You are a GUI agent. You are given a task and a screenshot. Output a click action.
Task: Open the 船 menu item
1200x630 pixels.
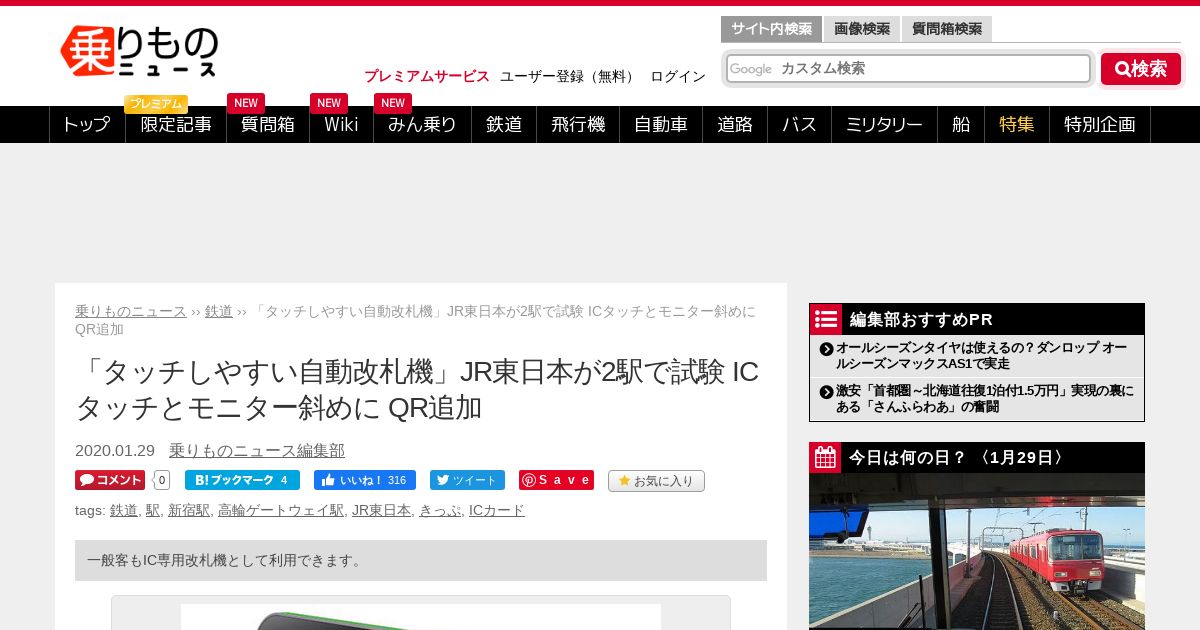(961, 124)
